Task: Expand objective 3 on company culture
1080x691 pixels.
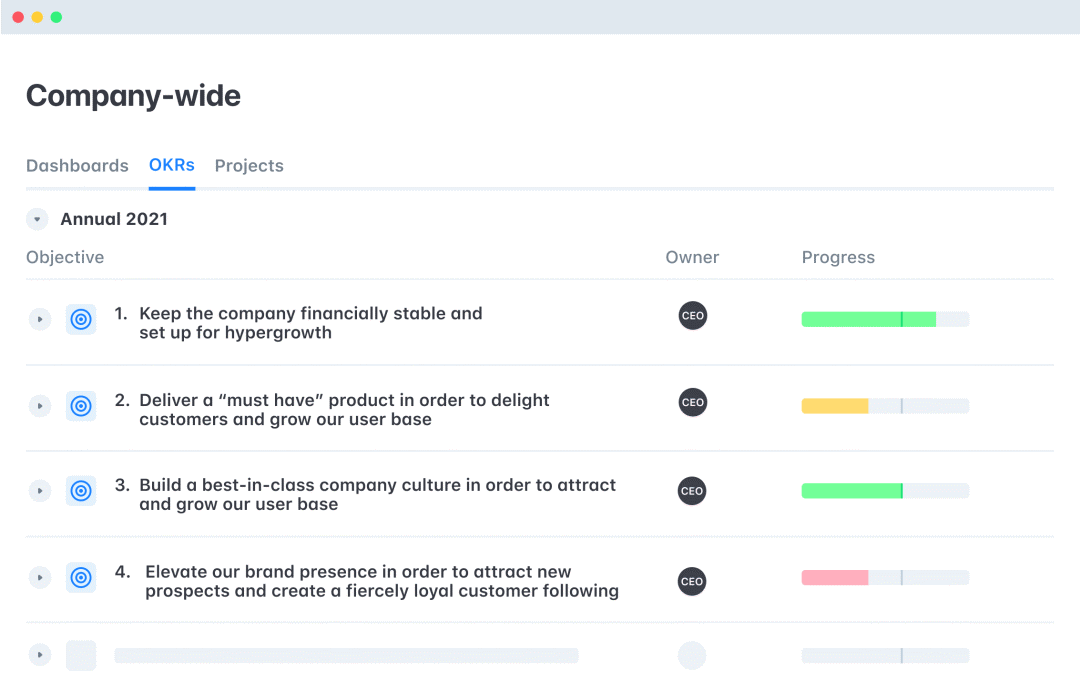Action: 39,491
